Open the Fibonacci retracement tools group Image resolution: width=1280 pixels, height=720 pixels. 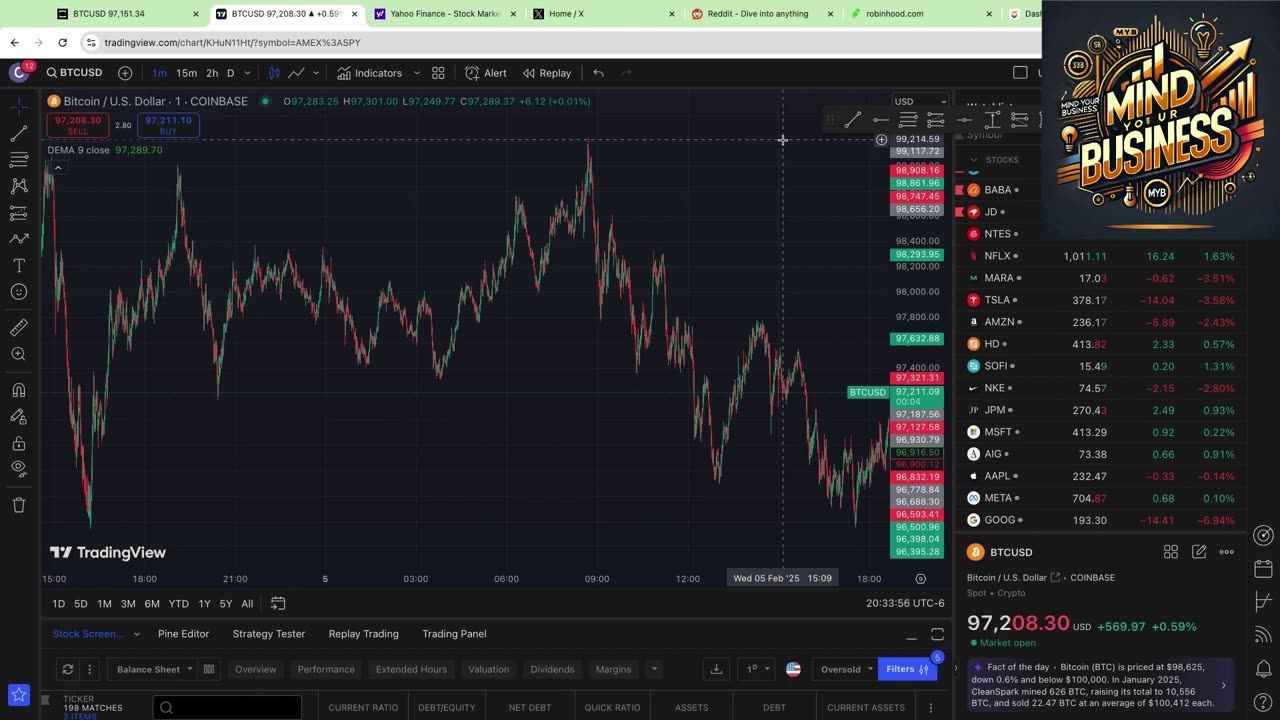pyautogui.click(x=18, y=159)
